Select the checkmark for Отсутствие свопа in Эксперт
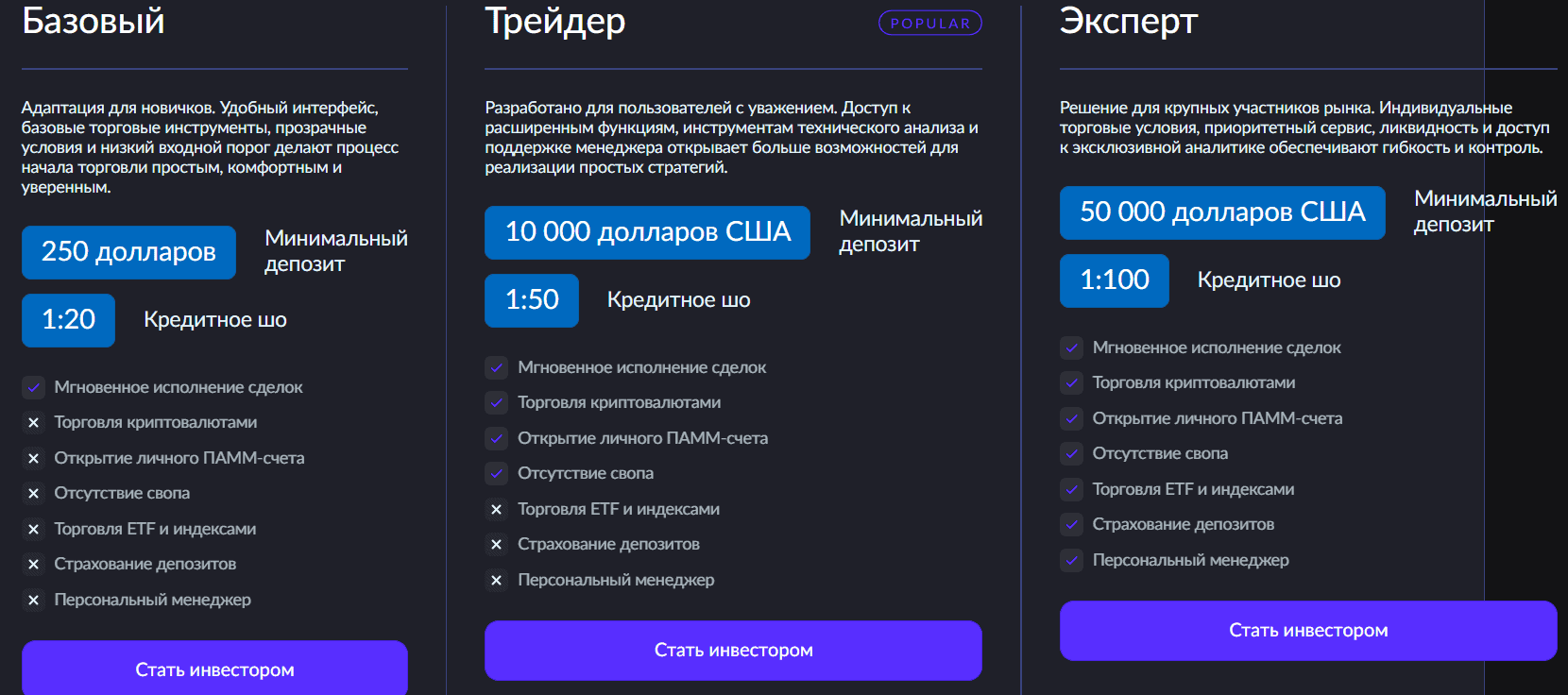The height and width of the screenshot is (695, 1568). click(1072, 454)
